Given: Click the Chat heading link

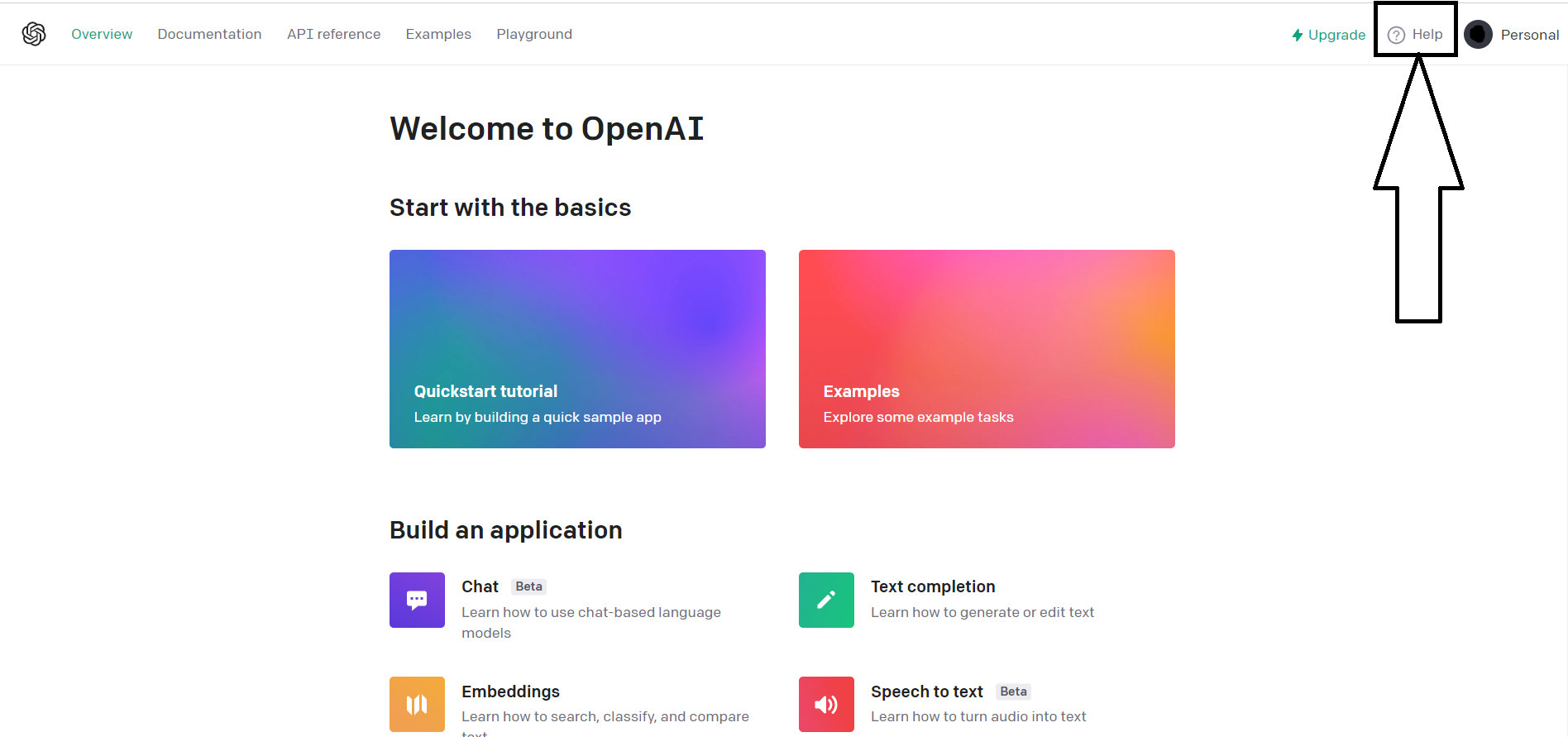Looking at the screenshot, I should [x=480, y=586].
